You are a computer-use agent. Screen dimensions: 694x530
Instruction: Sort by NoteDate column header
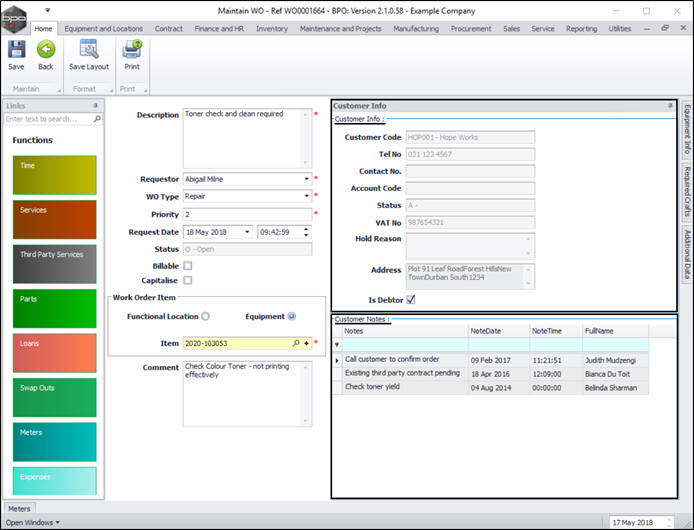(498, 331)
